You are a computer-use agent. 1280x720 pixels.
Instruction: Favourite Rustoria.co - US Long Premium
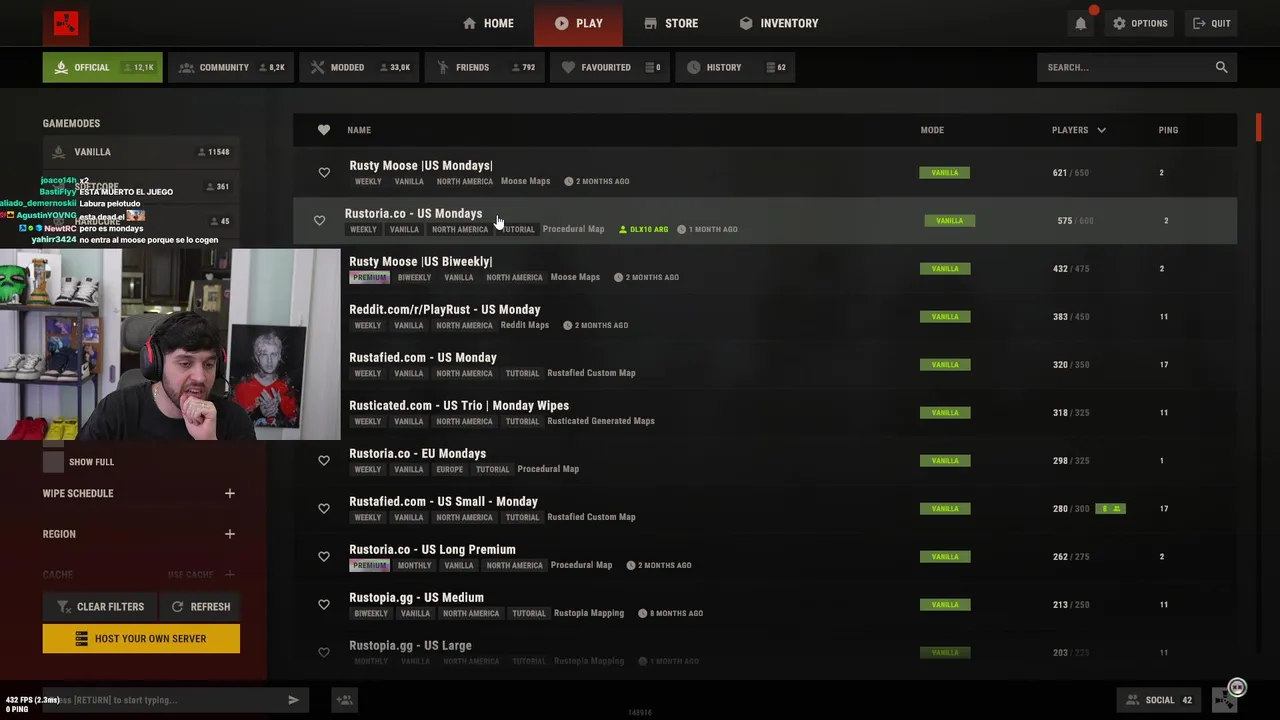[x=323, y=557]
